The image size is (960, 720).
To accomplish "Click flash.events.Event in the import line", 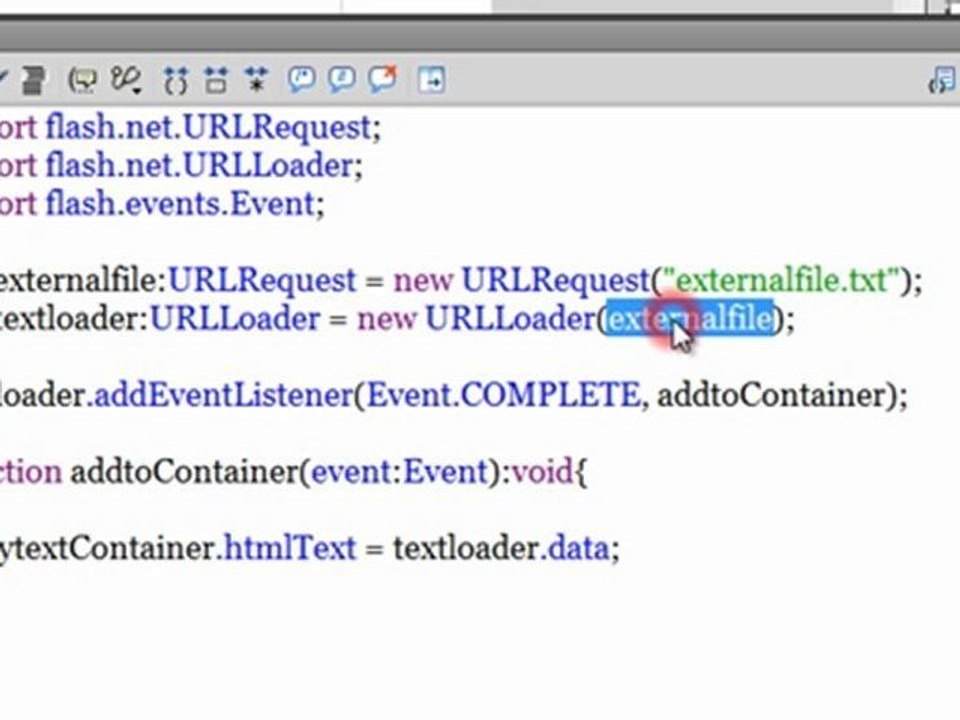I will [181, 204].
